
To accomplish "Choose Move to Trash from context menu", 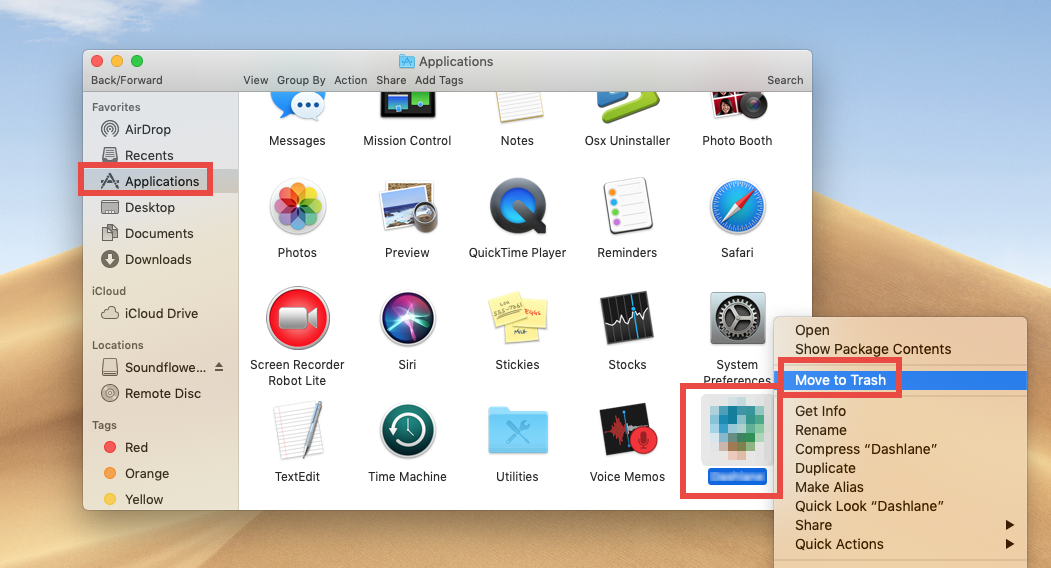I will click(x=840, y=380).
